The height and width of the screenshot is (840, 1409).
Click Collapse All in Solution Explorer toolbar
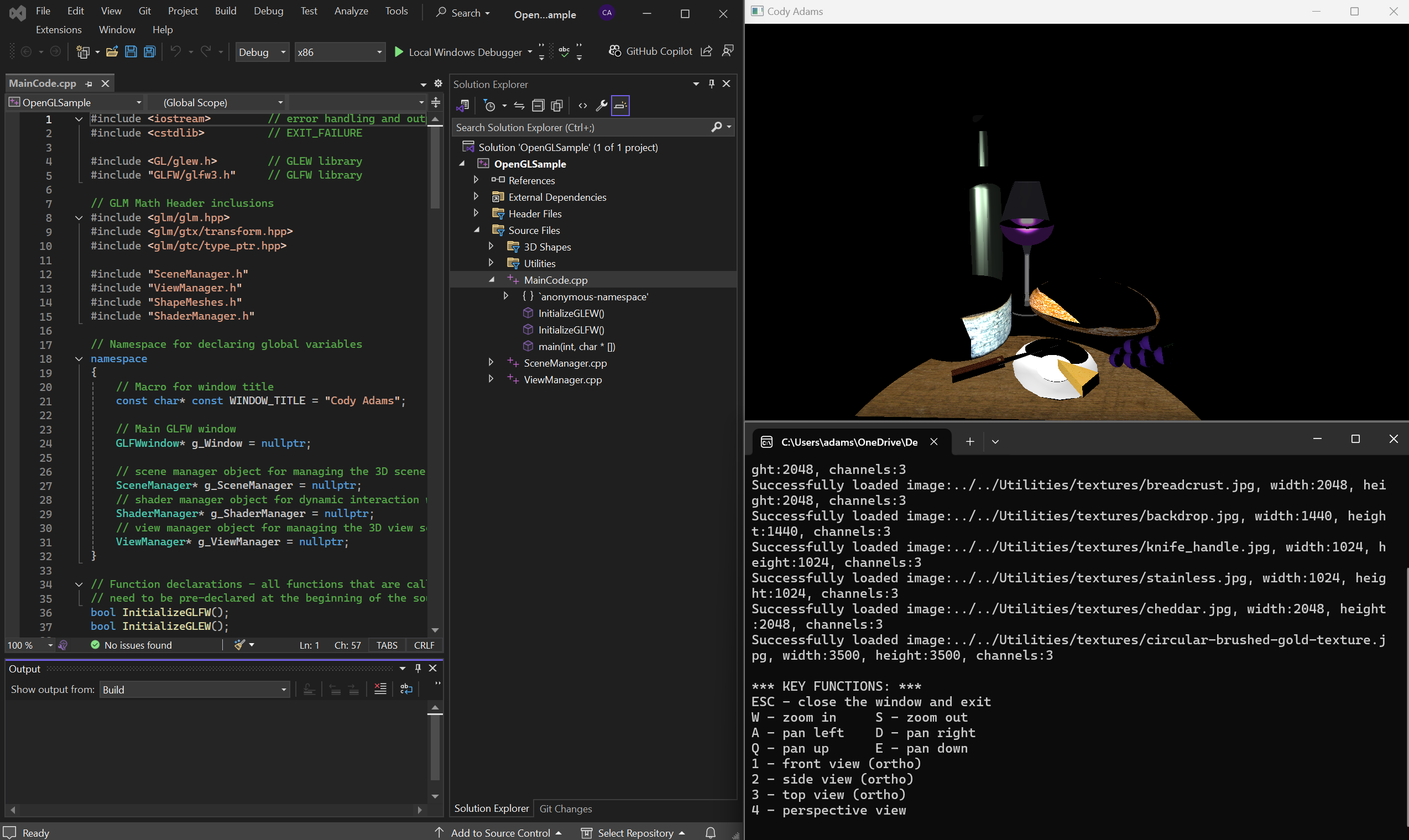coord(538,106)
